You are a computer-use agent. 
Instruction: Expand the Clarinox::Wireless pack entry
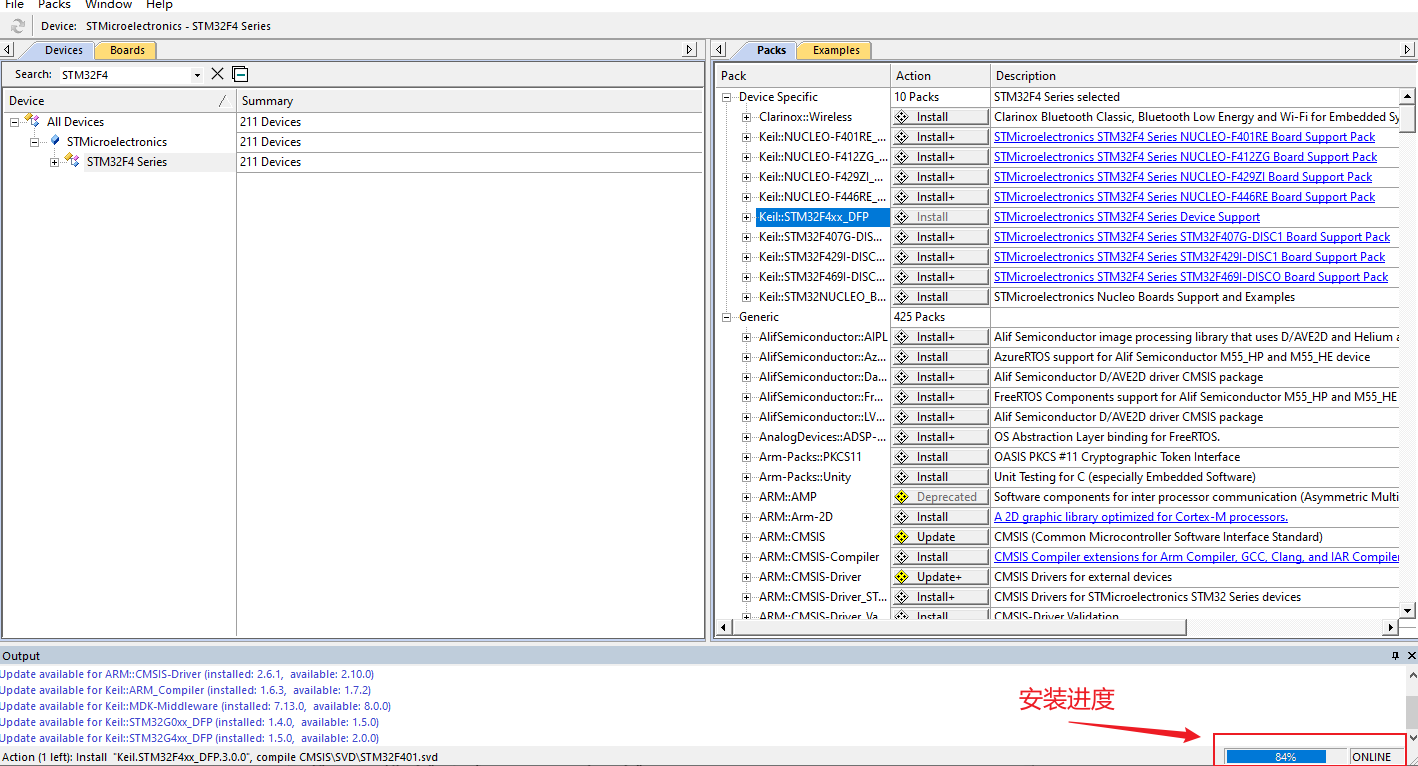[x=747, y=117]
